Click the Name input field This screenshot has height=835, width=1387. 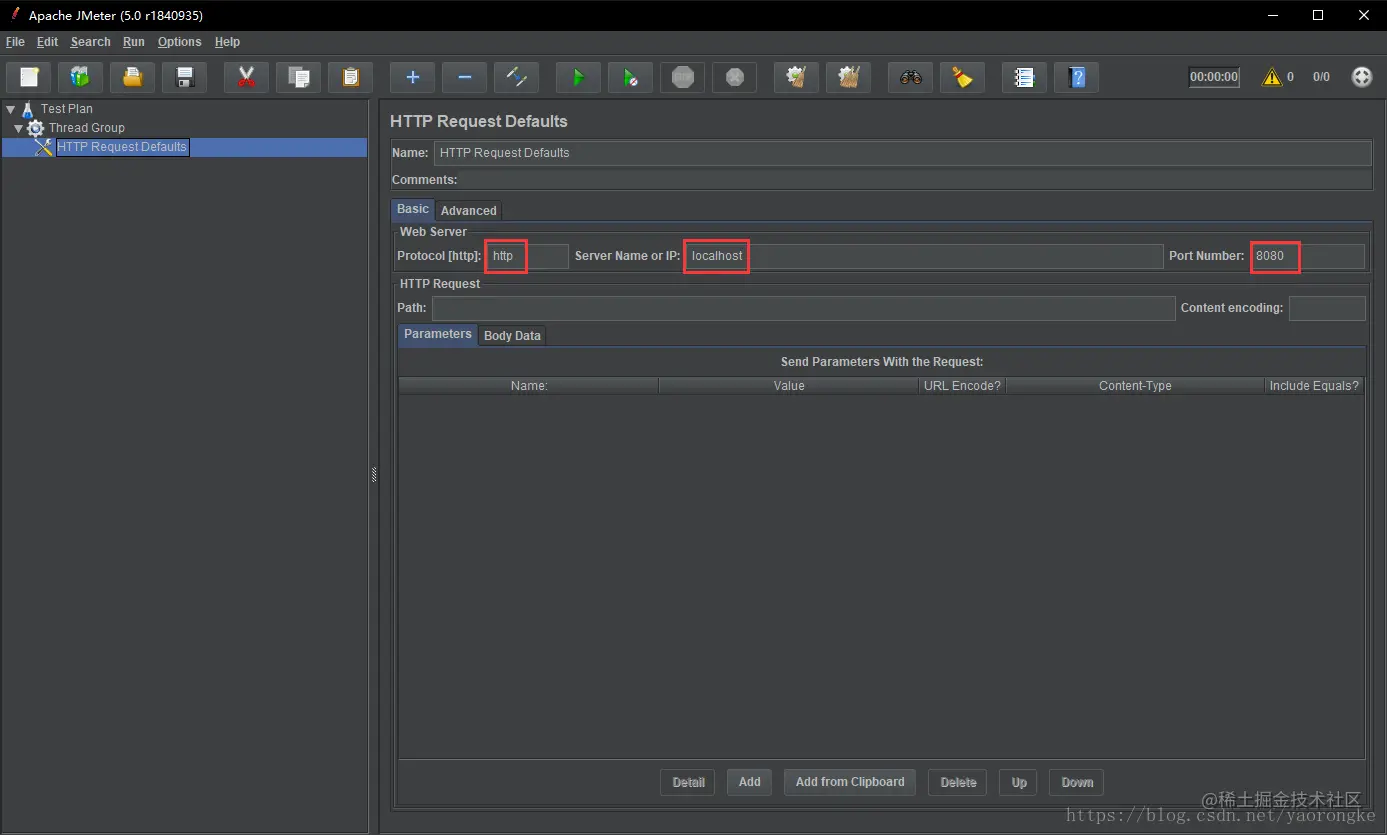click(x=903, y=153)
